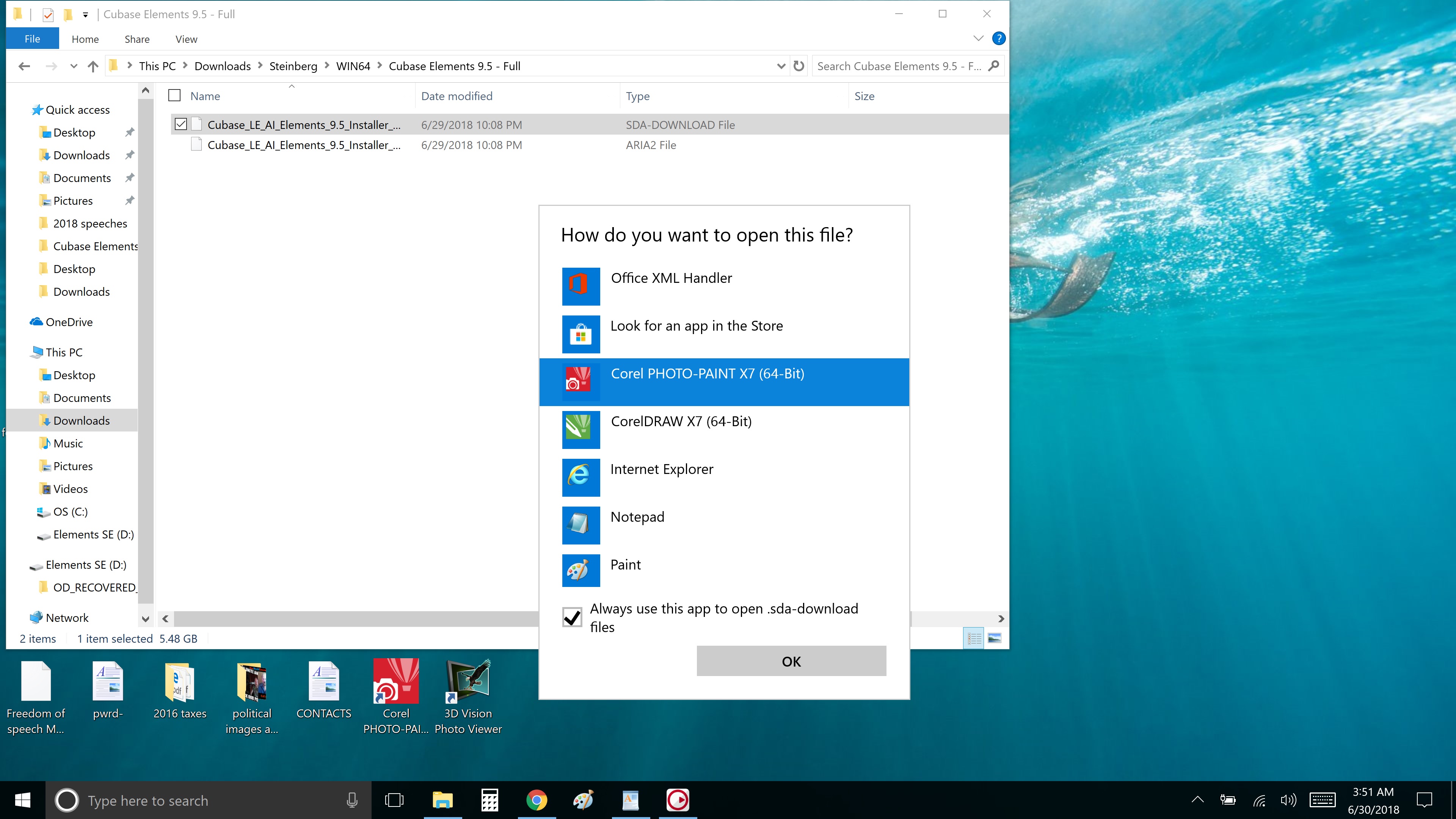This screenshot has height=819, width=1456.
Task: Open Music folder under This PC
Action: point(68,443)
